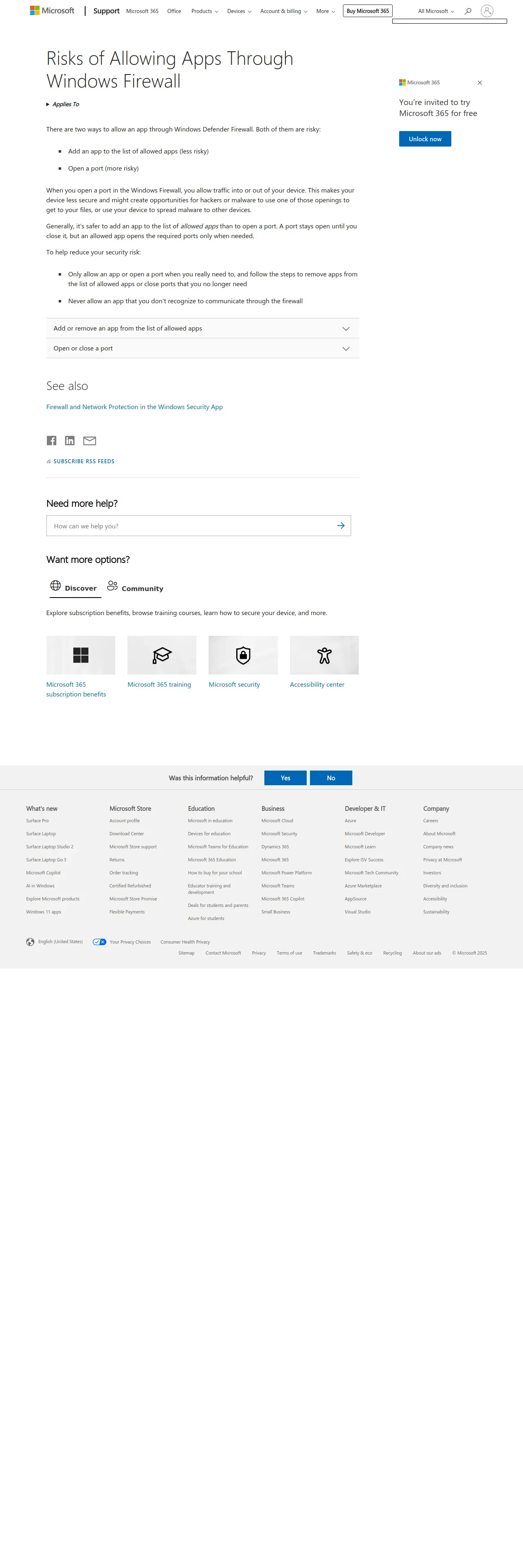
Task: Open Accessibility center figure tile
Action: tap(324, 655)
